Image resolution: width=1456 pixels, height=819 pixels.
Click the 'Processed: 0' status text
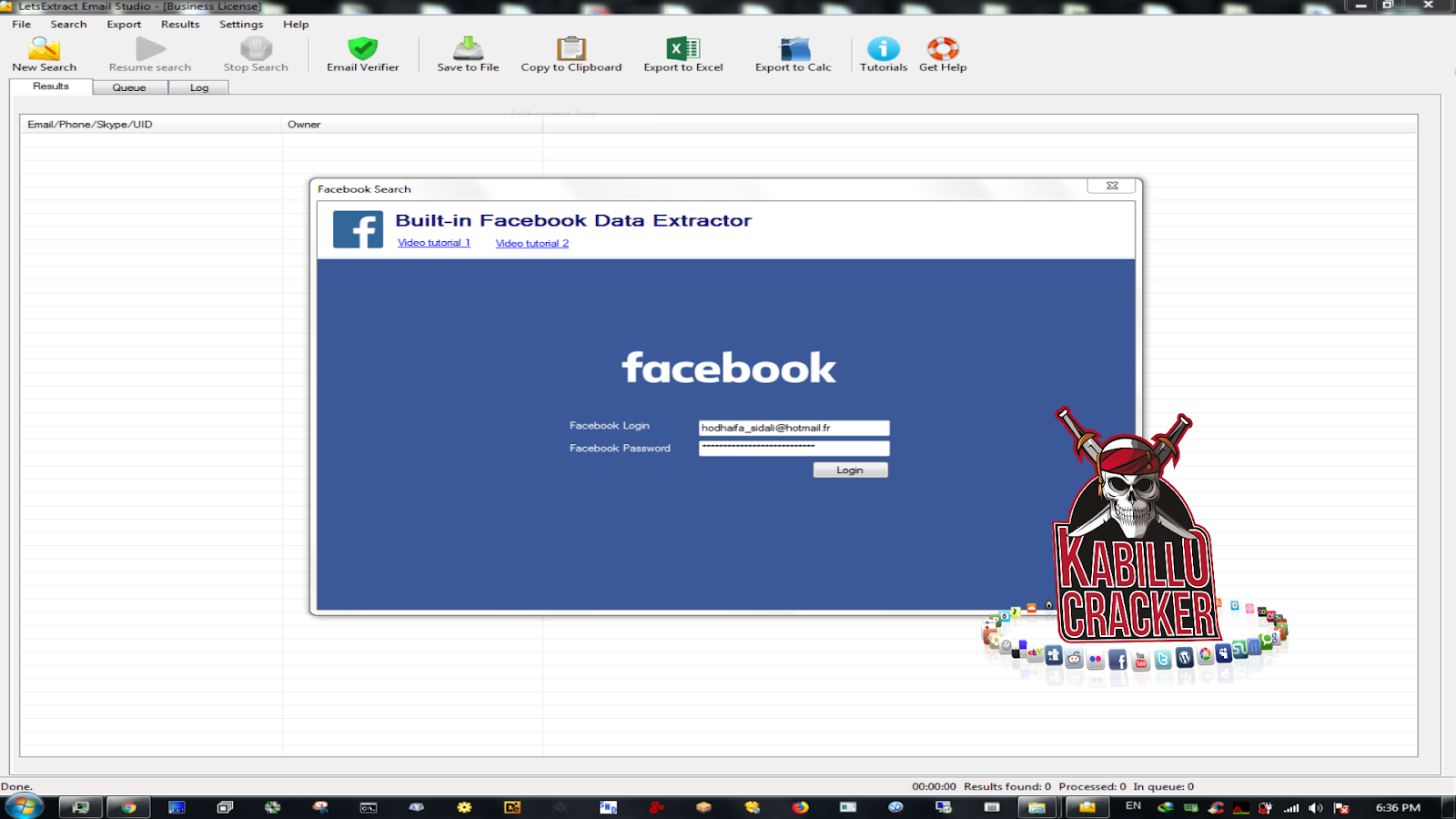pos(1092,787)
